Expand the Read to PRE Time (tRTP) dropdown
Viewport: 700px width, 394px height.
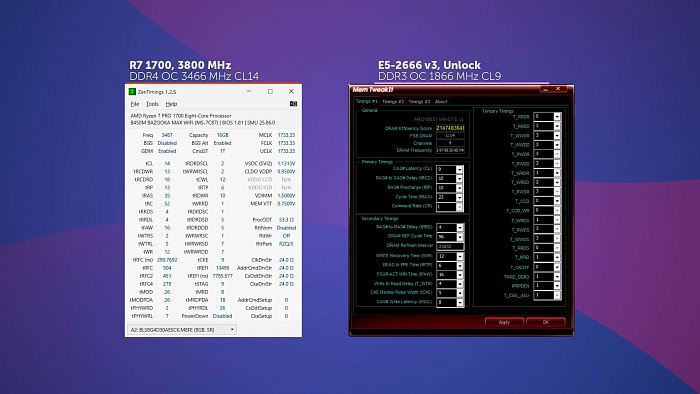[460, 265]
